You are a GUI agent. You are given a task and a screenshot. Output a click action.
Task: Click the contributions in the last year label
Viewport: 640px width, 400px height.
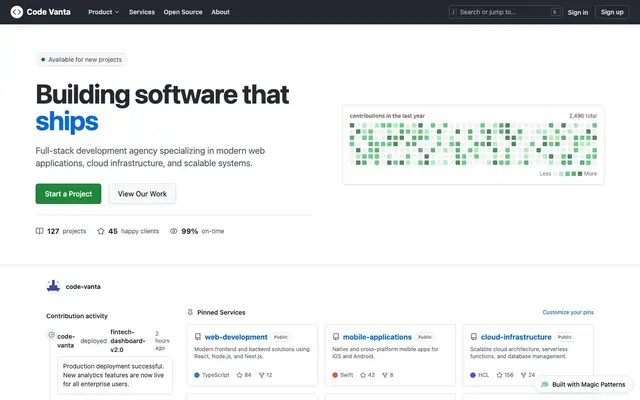387,116
